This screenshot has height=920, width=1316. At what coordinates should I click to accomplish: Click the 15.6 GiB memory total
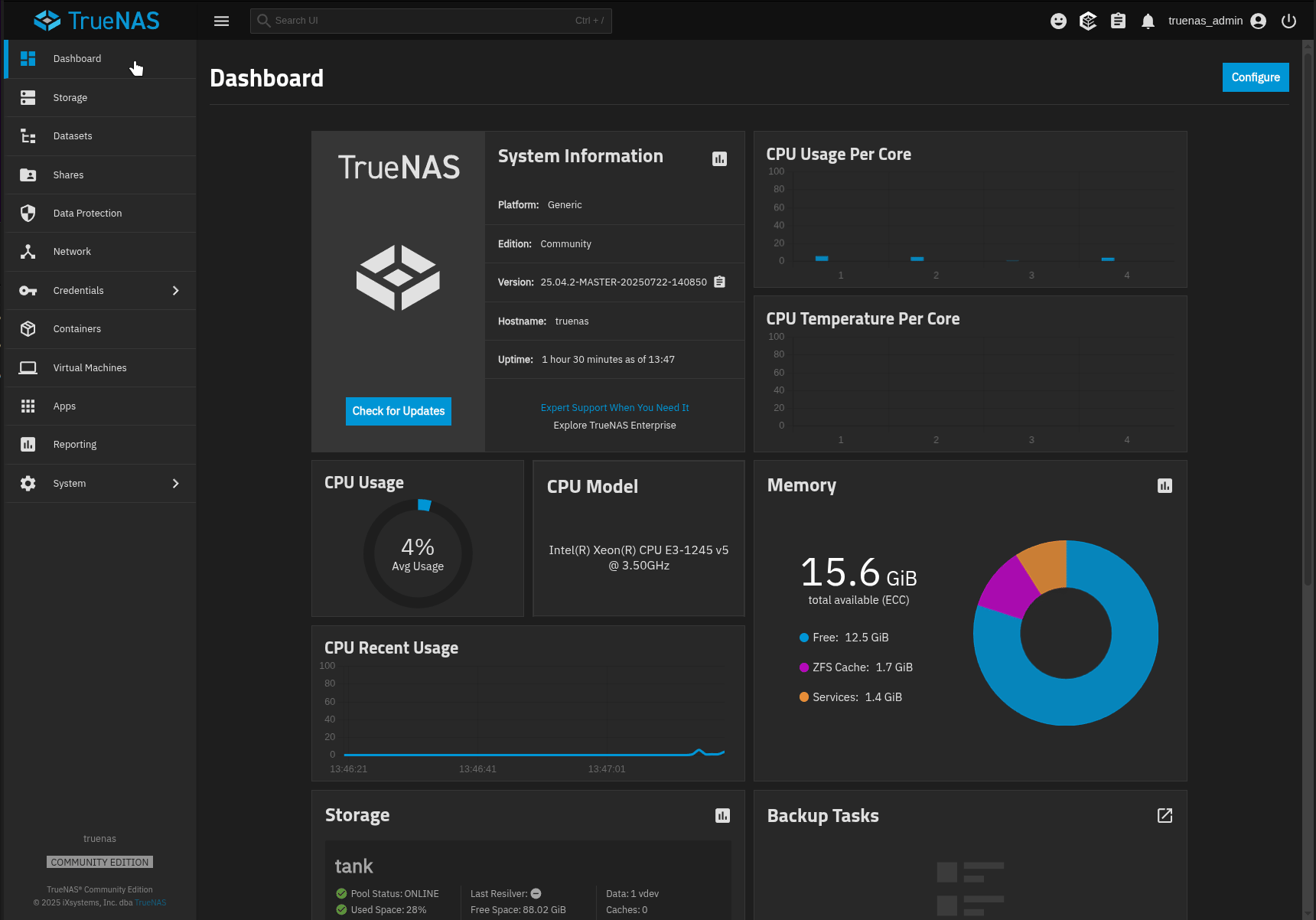(858, 573)
